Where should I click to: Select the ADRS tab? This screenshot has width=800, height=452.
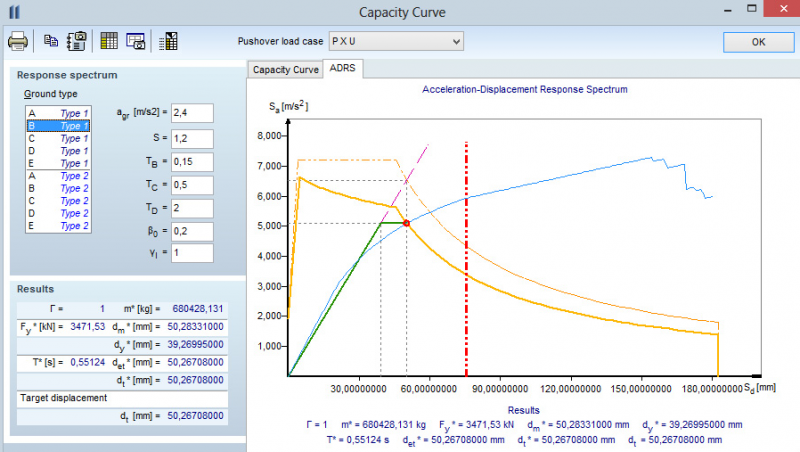click(342, 68)
